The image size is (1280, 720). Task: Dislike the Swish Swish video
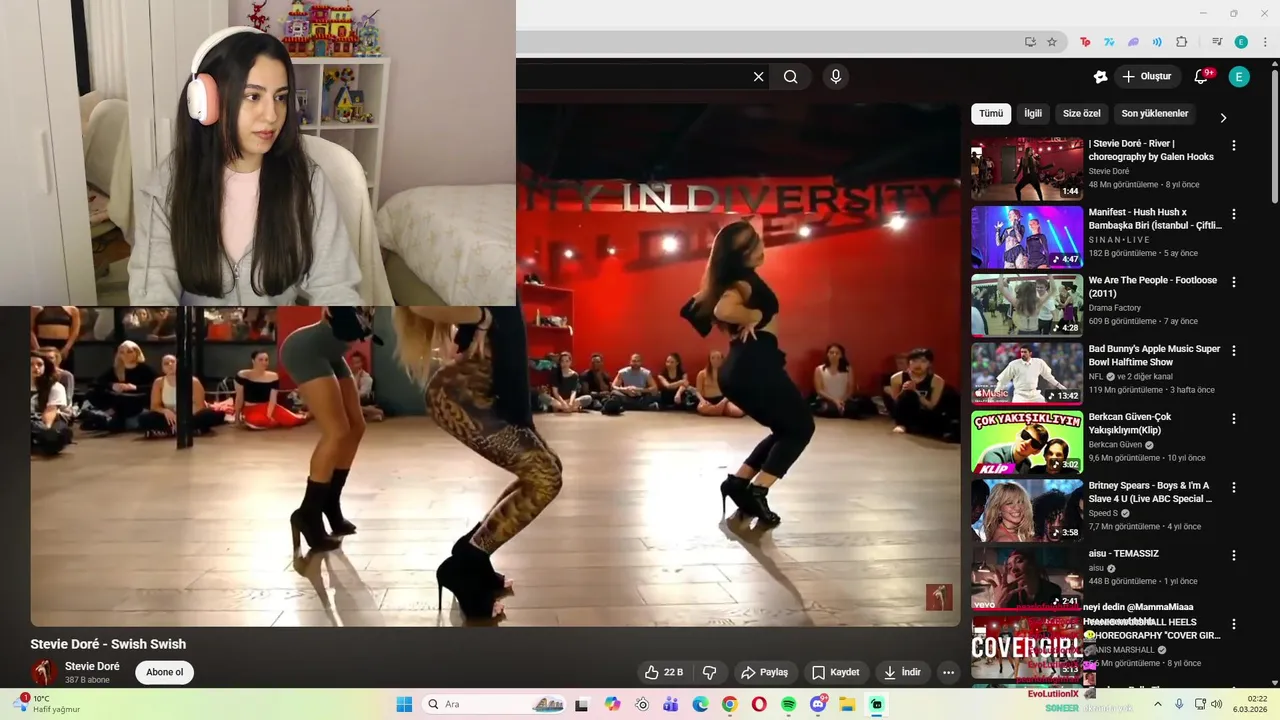[x=710, y=672]
